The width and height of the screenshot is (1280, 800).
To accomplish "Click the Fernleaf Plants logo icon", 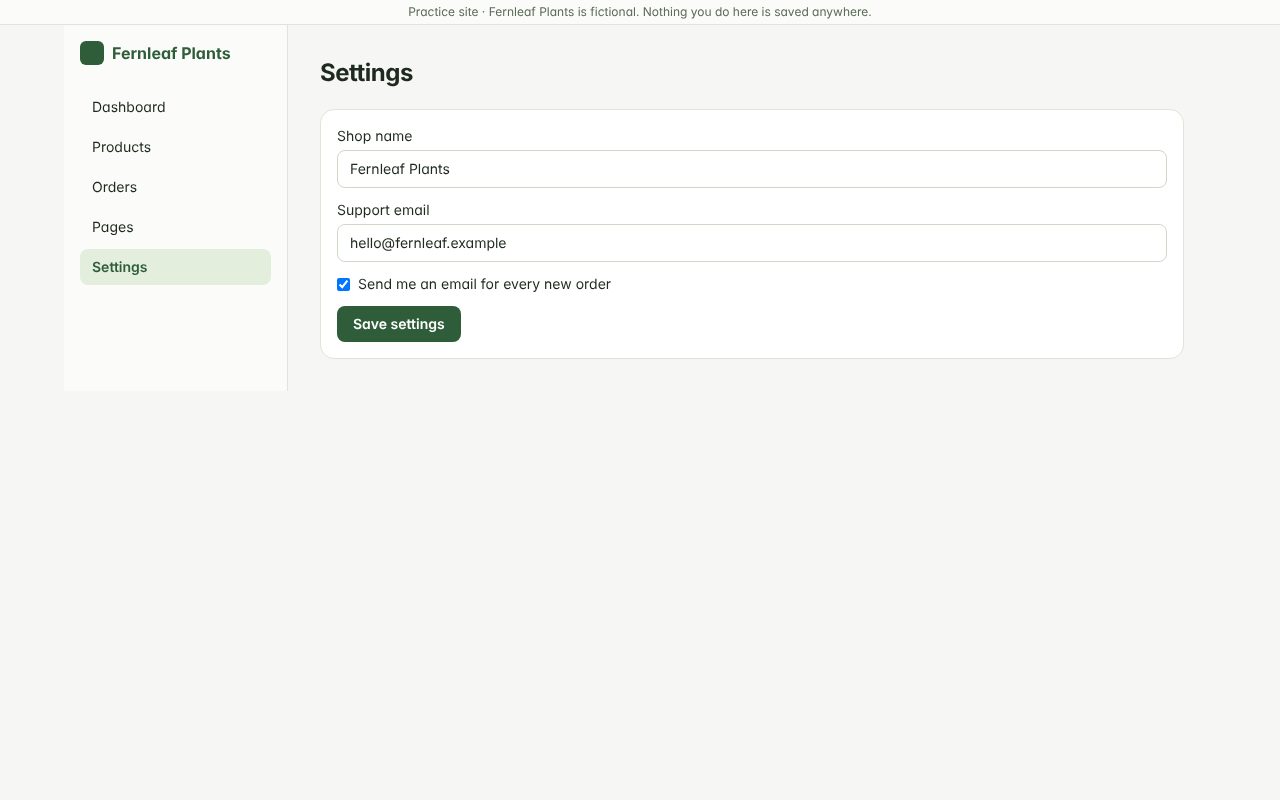I will pyautogui.click(x=92, y=53).
